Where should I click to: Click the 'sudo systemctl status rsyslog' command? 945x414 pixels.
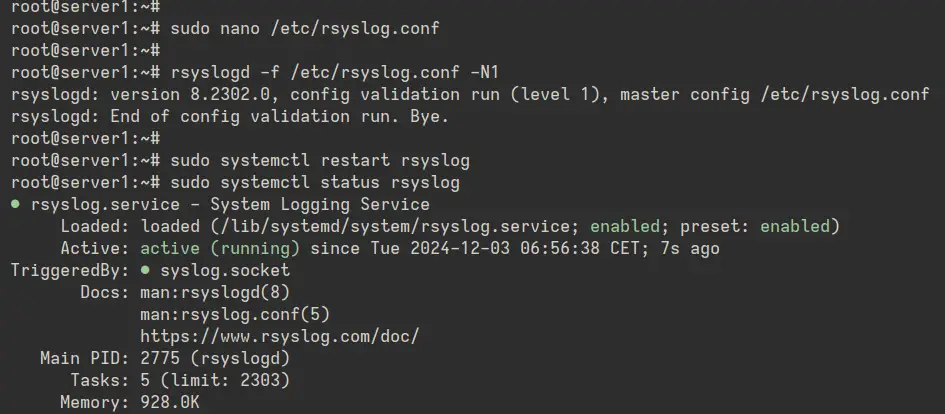pos(315,183)
